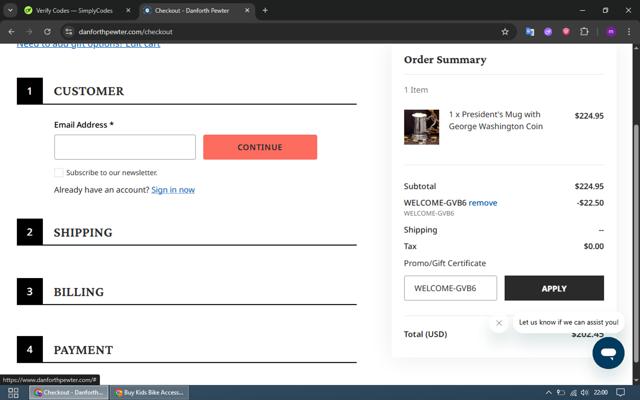Open Windows Task View icon on taskbar

click(x=13, y=393)
